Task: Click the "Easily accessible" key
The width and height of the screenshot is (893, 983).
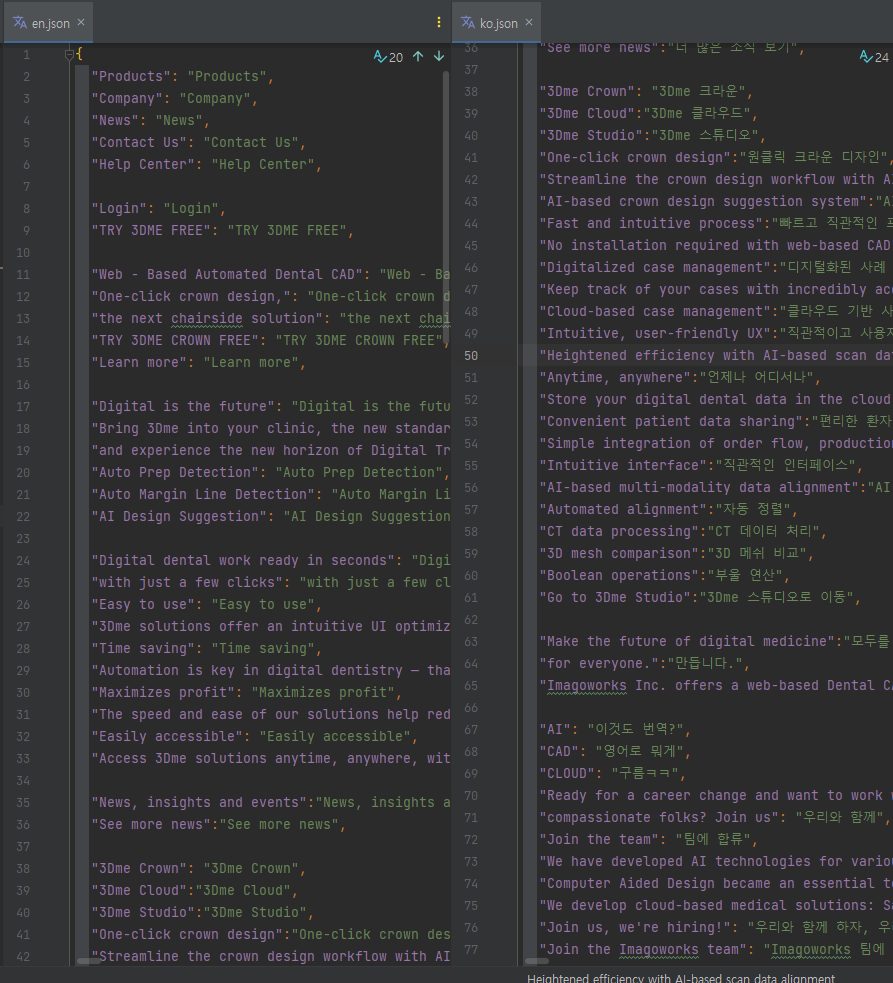Action: coord(167,736)
